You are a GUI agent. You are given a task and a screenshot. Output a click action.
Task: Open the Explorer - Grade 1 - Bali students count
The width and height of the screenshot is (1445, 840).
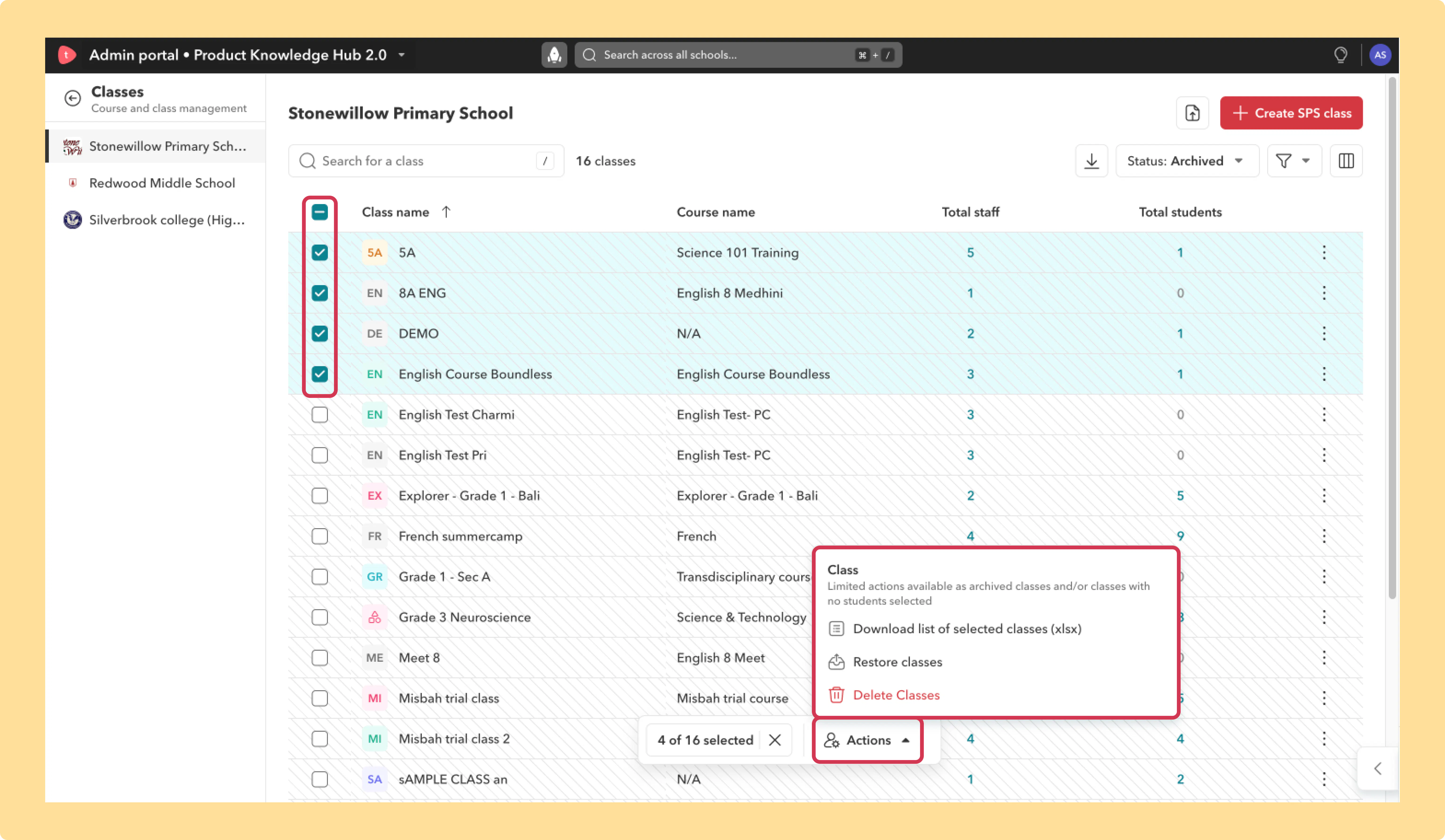pos(1180,496)
